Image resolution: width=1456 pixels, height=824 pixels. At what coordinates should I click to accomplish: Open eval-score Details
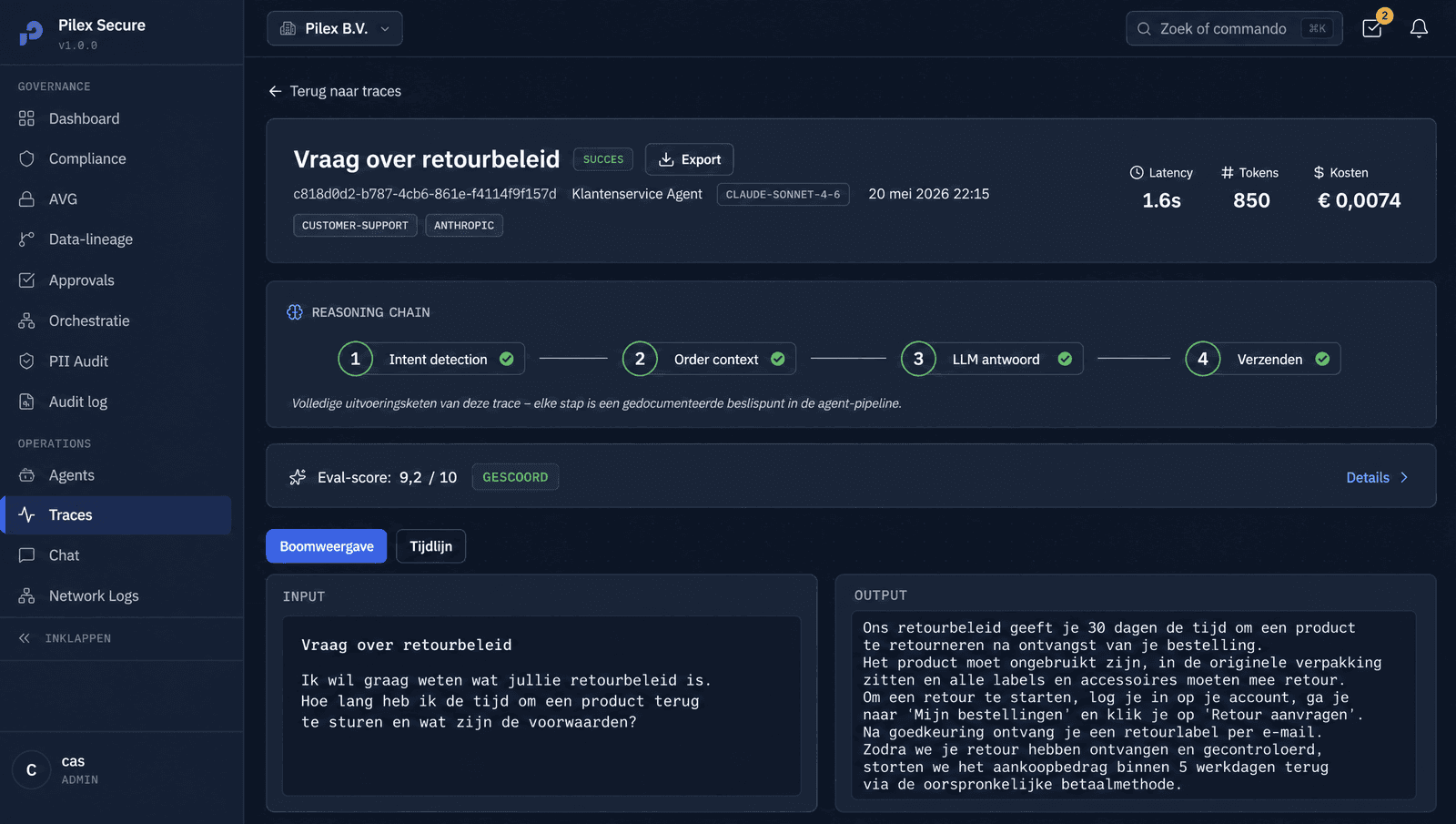pos(1377,477)
